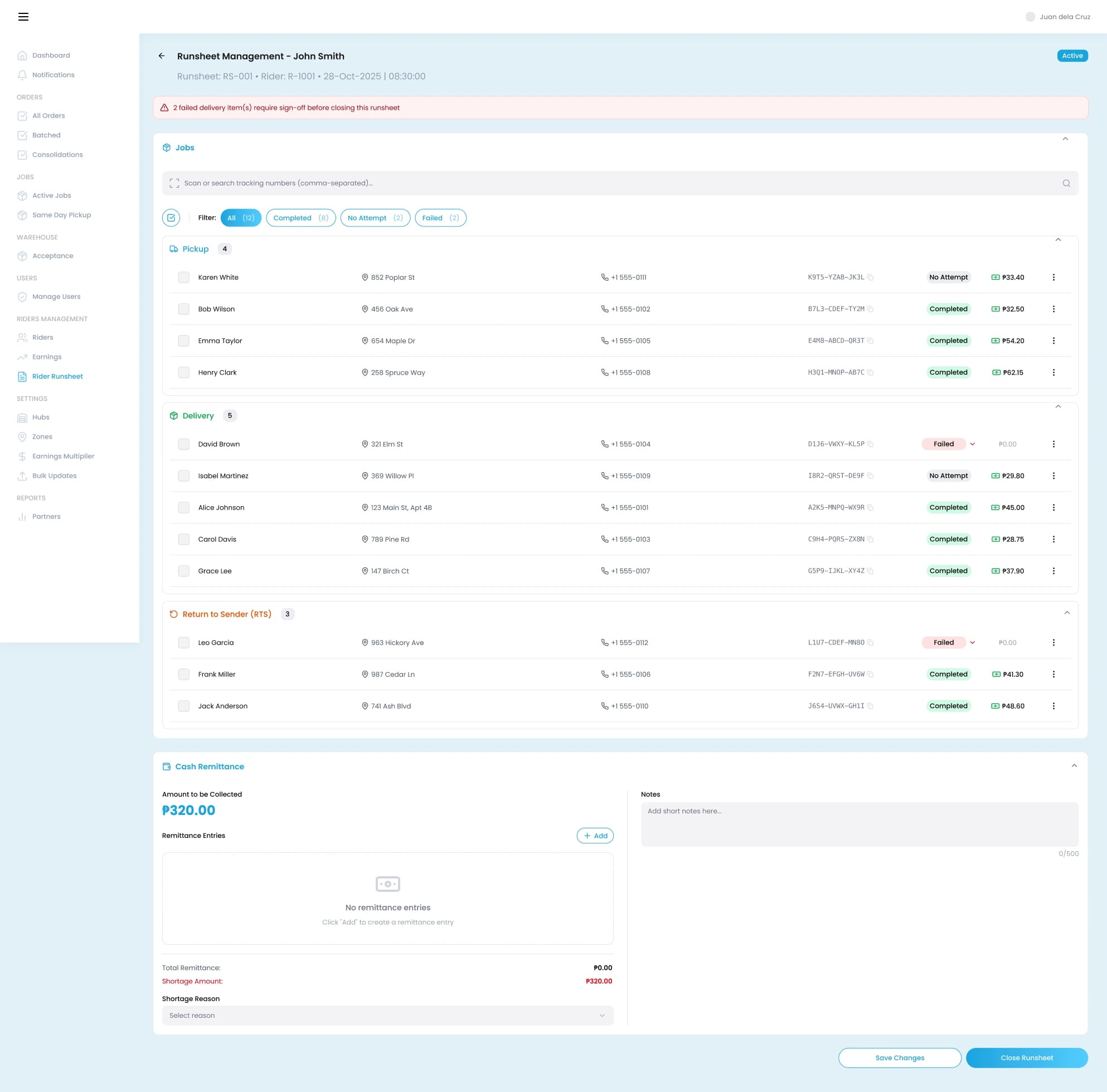Viewport: 1107px width, 1092px height.
Task: Open the three-dot menu for Jack Anderson
Action: pyautogui.click(x=1053, y=706)
